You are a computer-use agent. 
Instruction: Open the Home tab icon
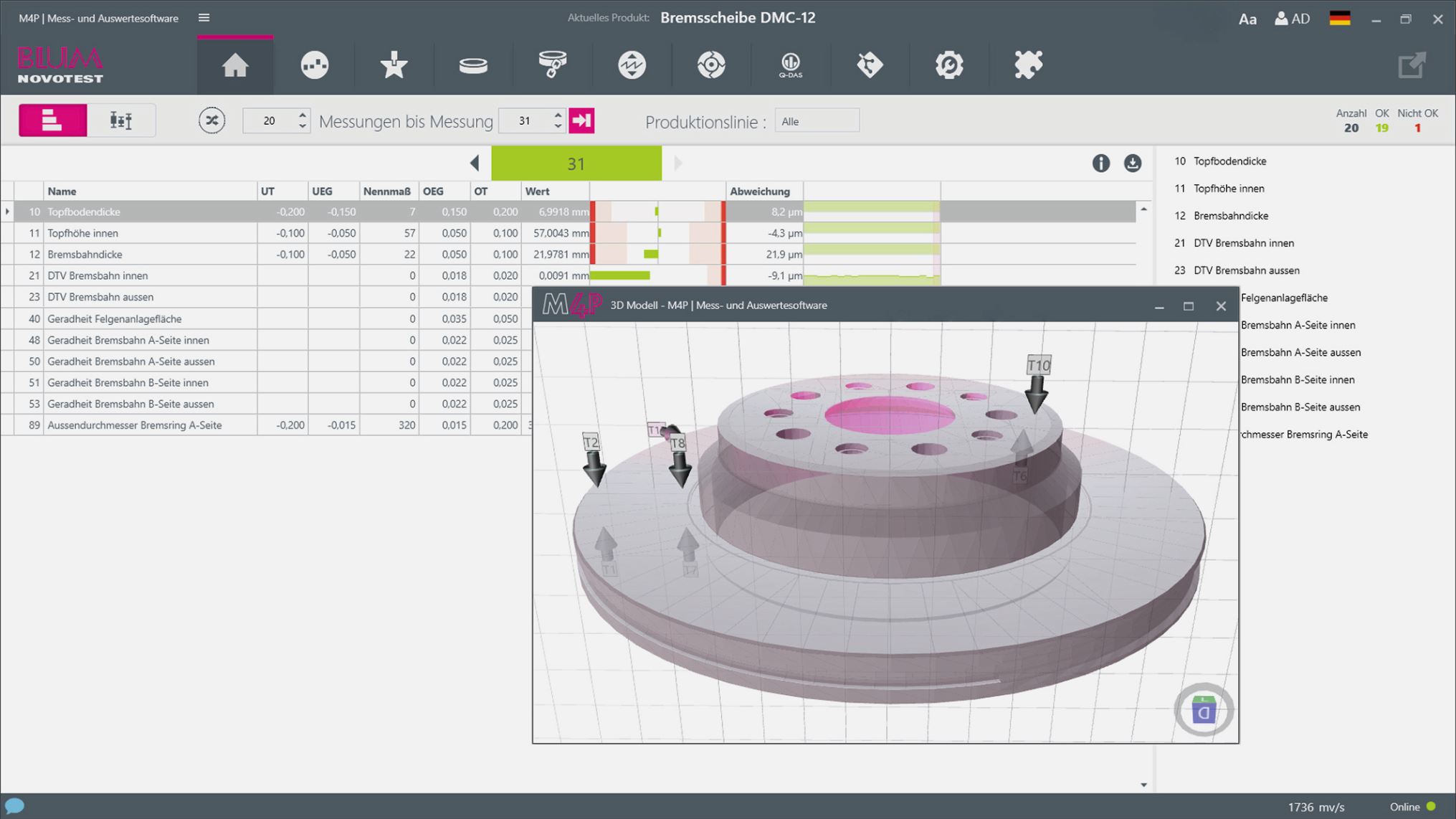235,65
